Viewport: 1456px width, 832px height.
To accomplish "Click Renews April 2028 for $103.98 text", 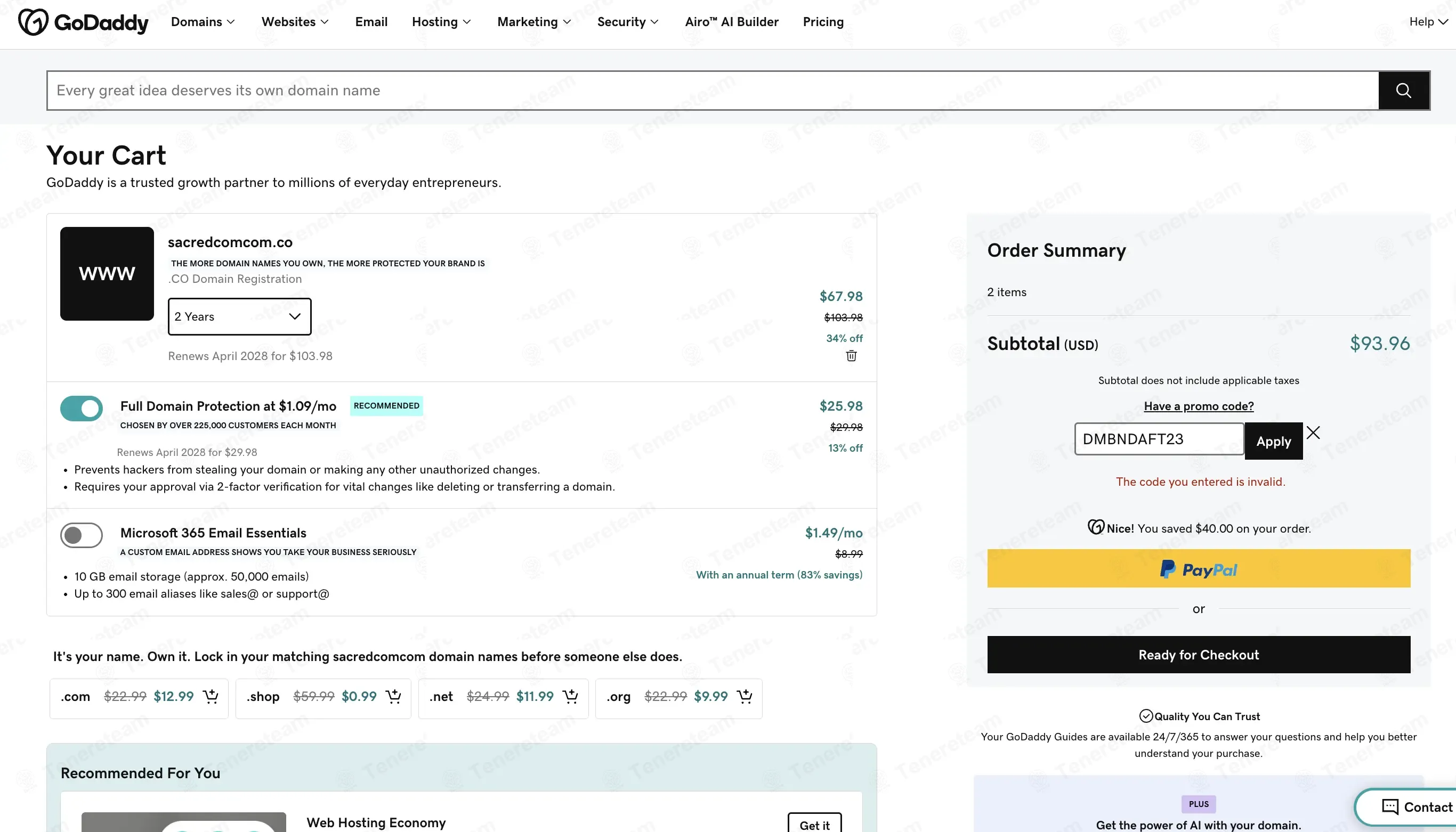I will (x=250, y=356).
